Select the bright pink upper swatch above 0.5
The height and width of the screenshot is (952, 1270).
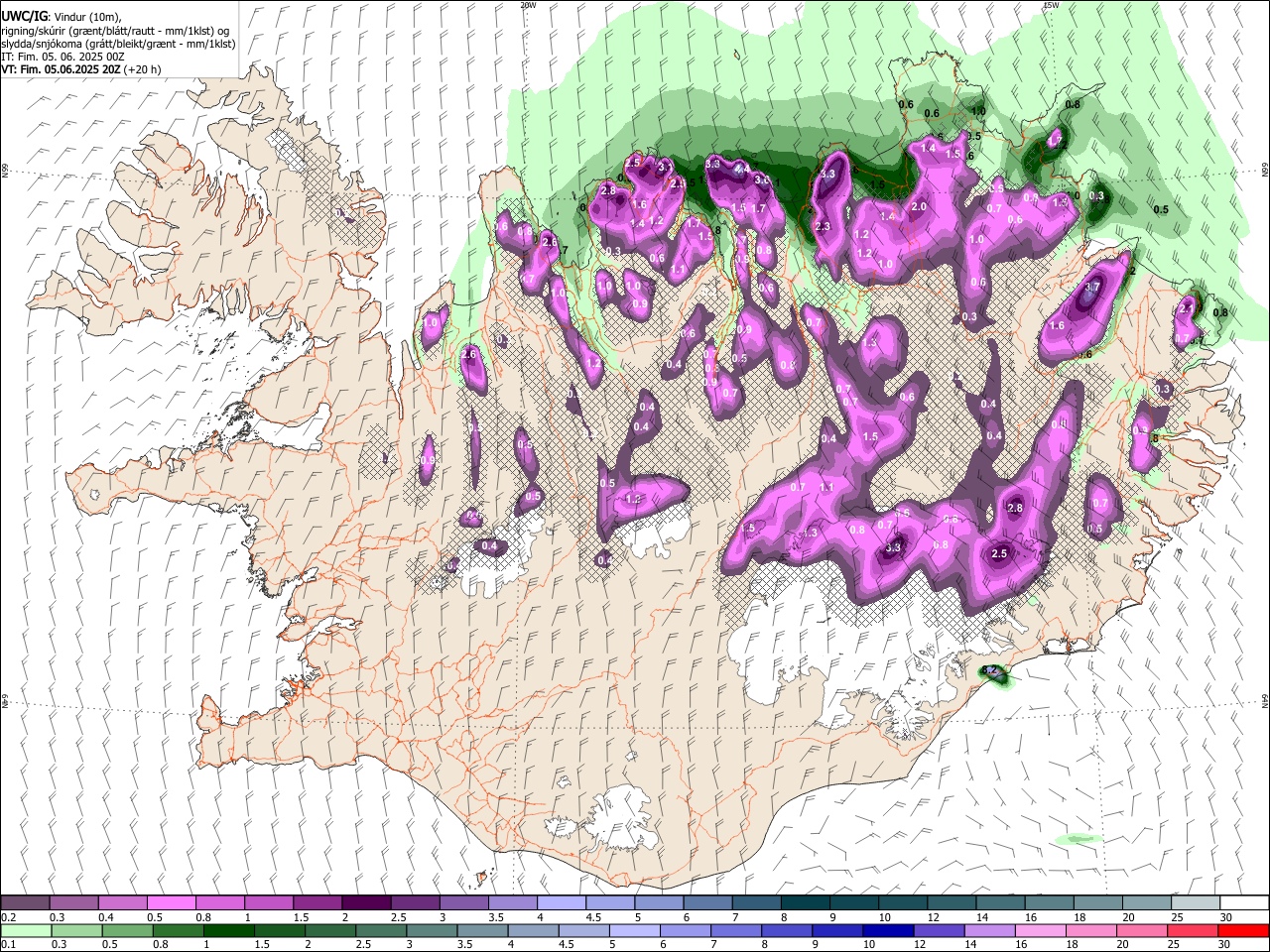click(x=171, y=902)
